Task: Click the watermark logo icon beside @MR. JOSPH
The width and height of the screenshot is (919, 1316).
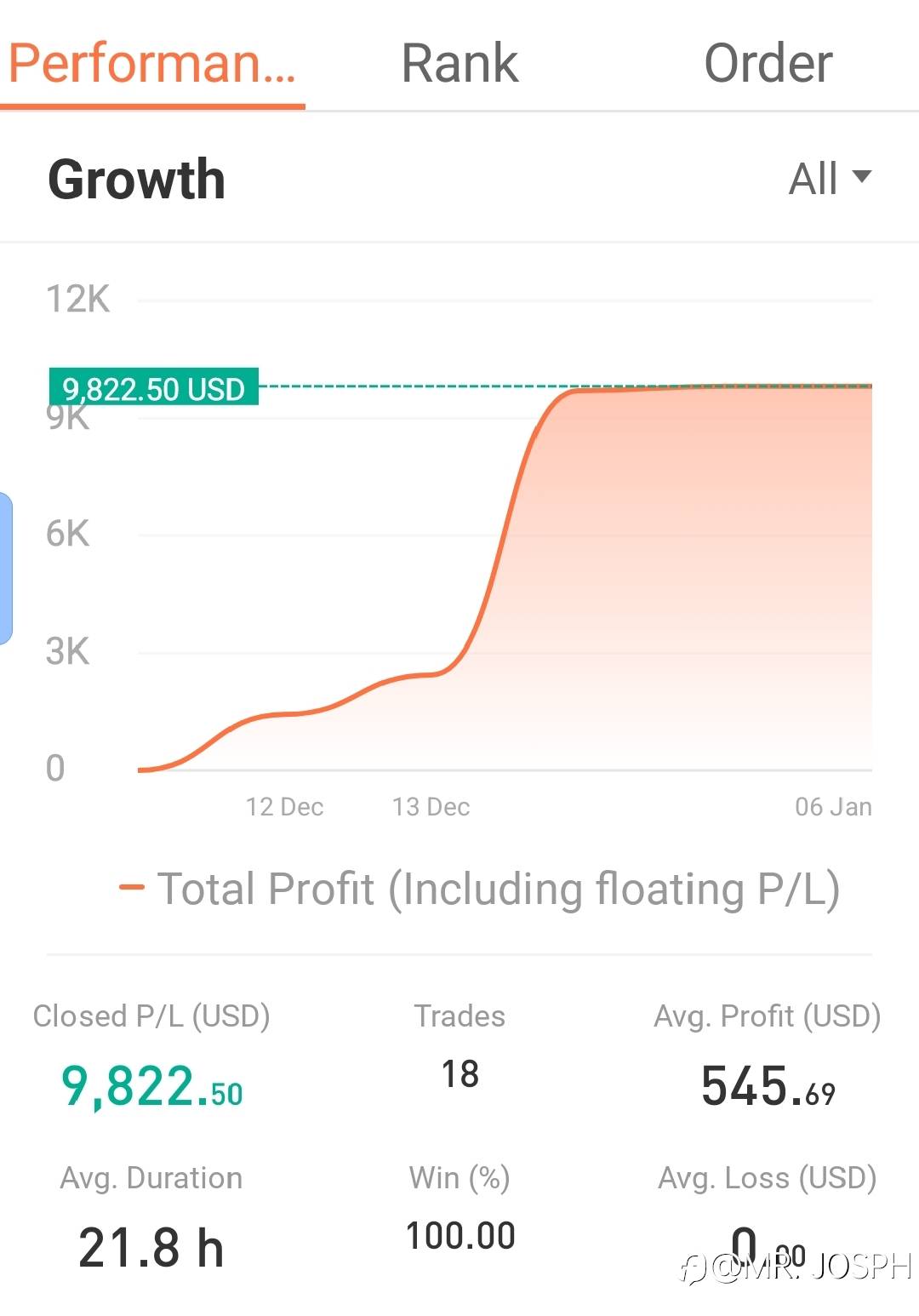Action: click(694, 1269)
